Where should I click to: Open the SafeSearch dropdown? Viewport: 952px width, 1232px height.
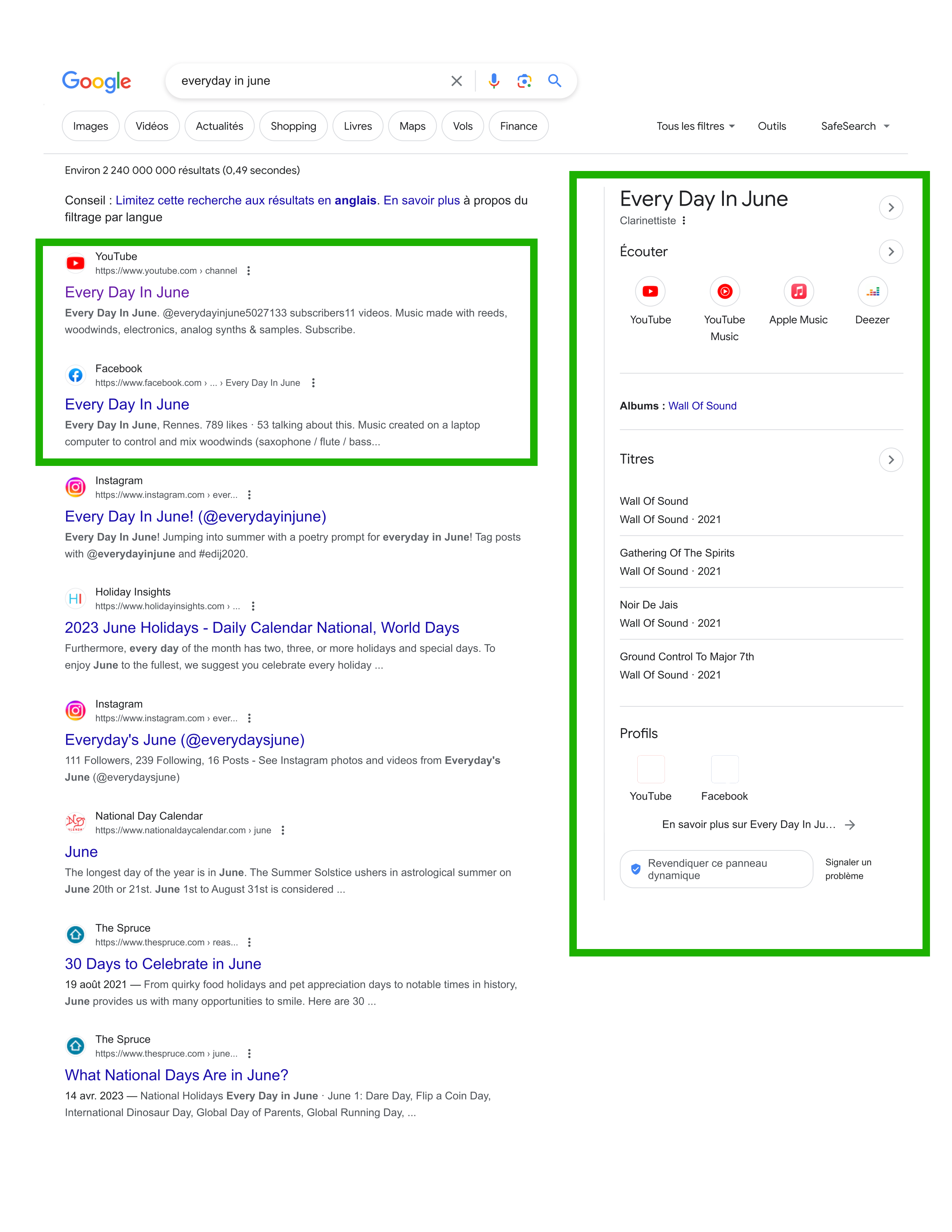tap(855, 126)
